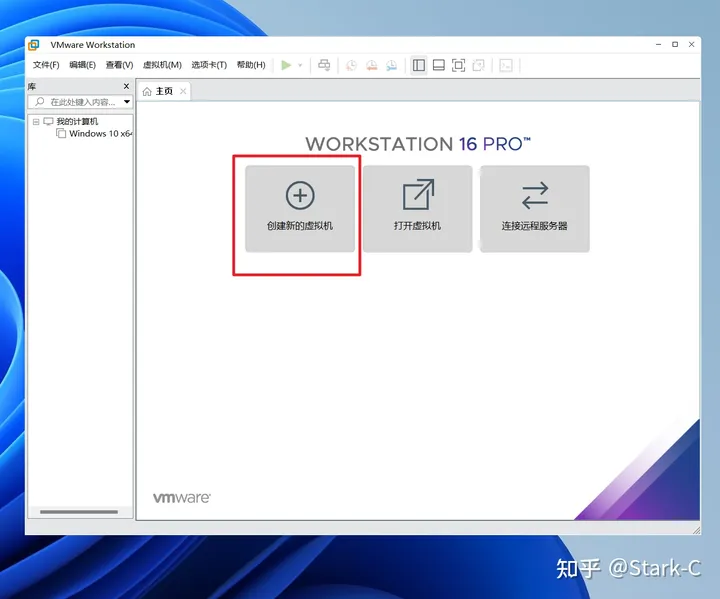Open the power options dropdown arrow
Viewport: 720px width, 599px height.
click(x=300, y=65)
